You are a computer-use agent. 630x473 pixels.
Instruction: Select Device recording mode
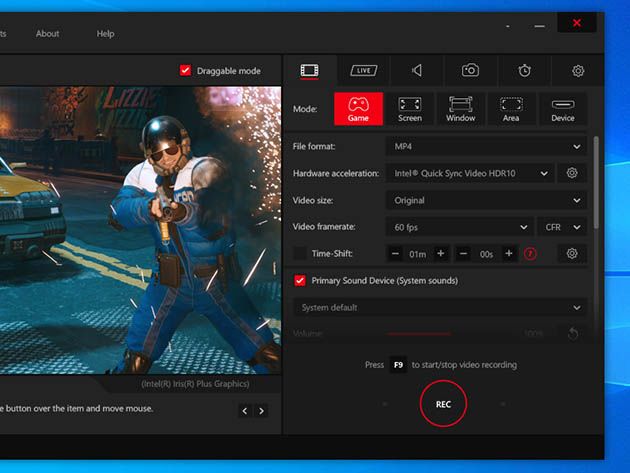pyautogui.click(x=562, y=109)
